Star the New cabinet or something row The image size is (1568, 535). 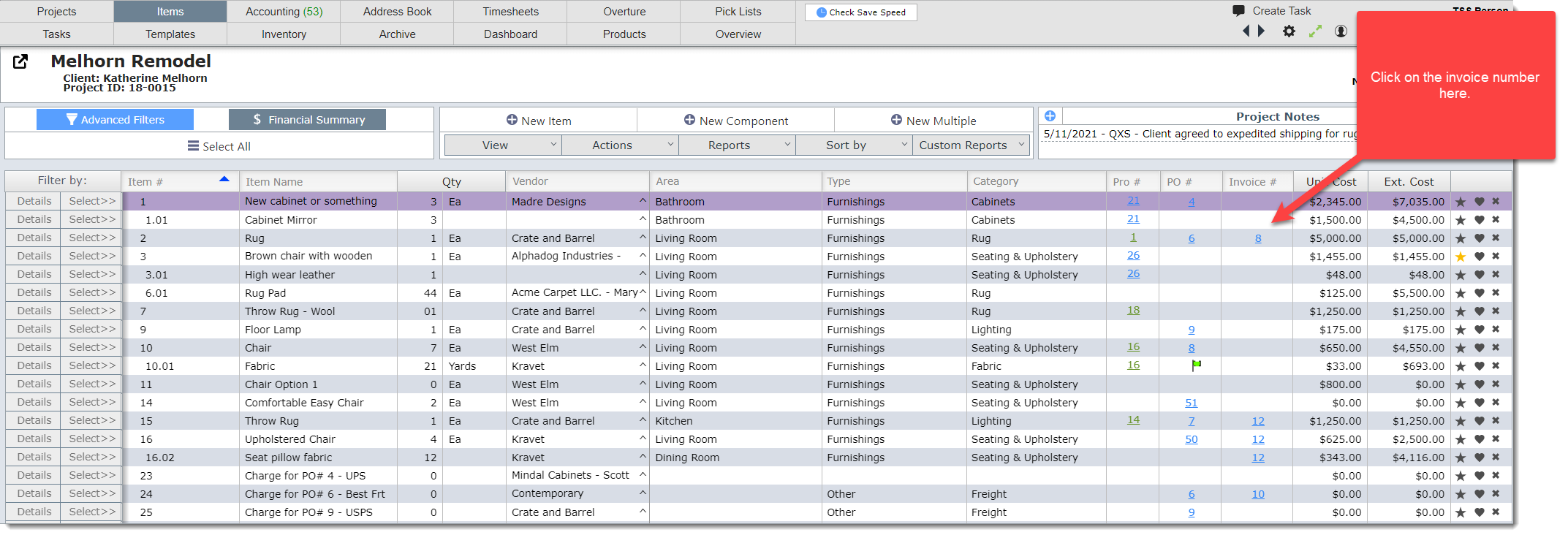click(x=1461, y=202)
